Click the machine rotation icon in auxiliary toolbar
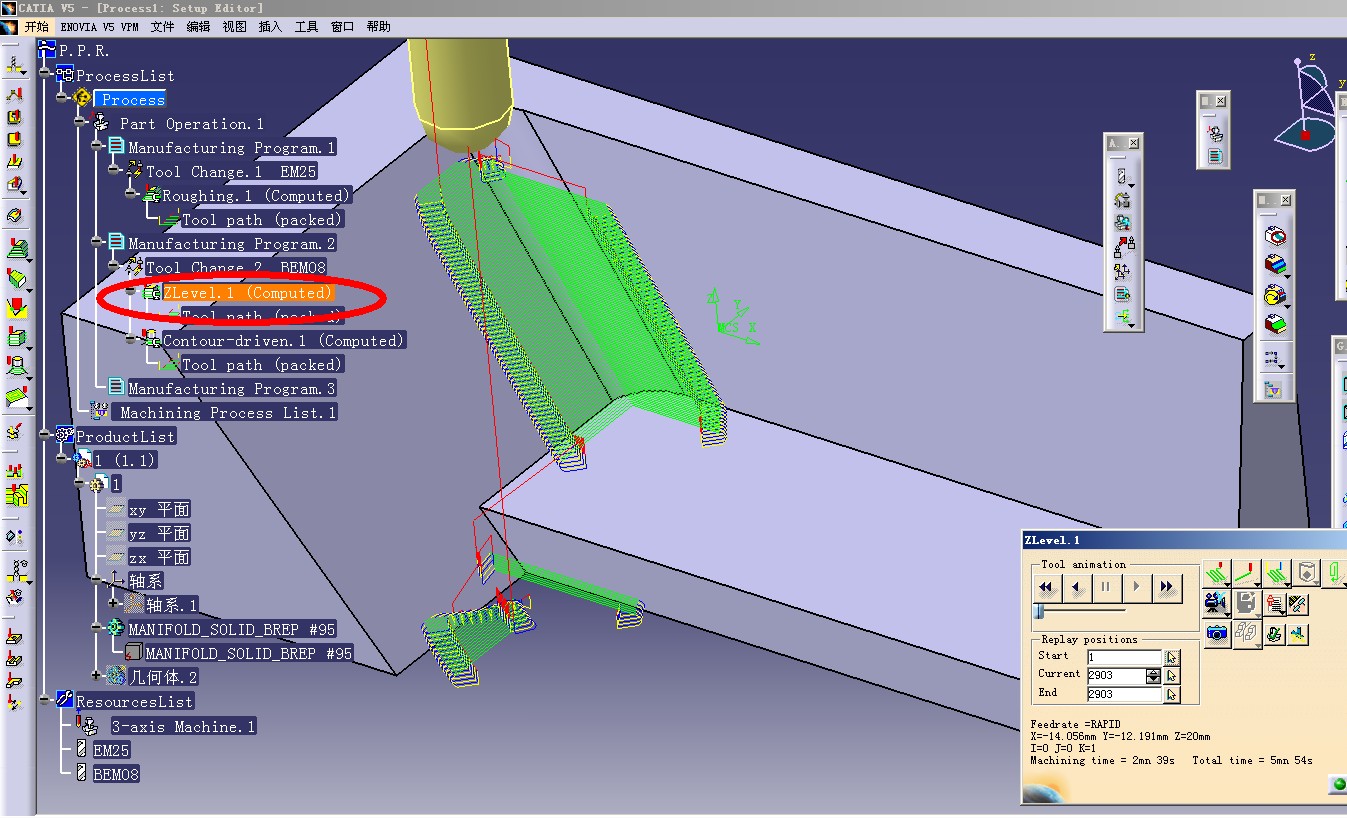This screenshot has width=1347, height=818. pyautogui.click(x=1123, y=199)
